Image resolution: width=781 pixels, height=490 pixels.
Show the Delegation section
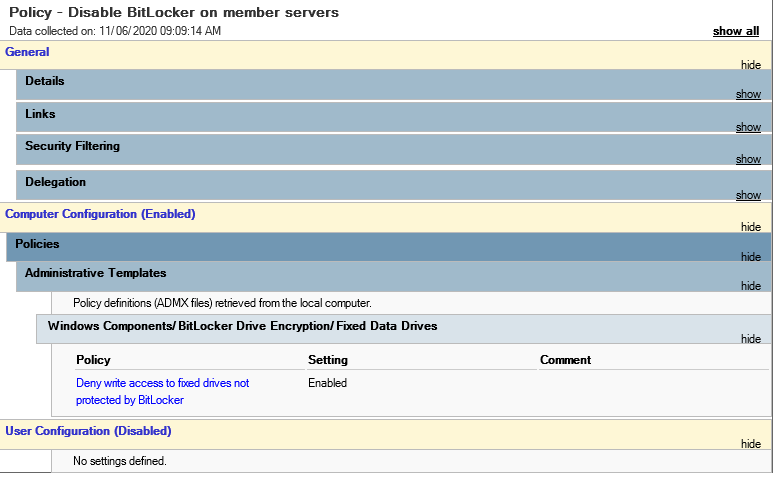[748, 195]
